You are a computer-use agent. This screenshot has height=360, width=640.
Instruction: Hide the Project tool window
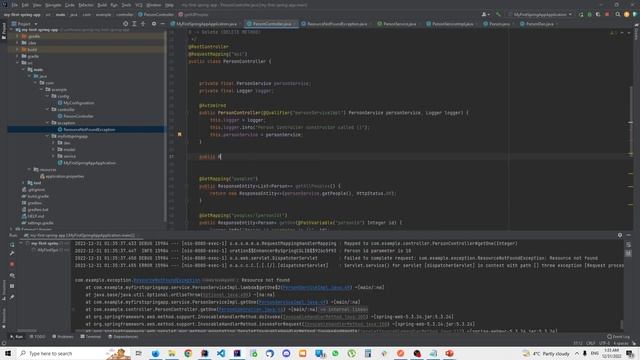pos(162,24)
